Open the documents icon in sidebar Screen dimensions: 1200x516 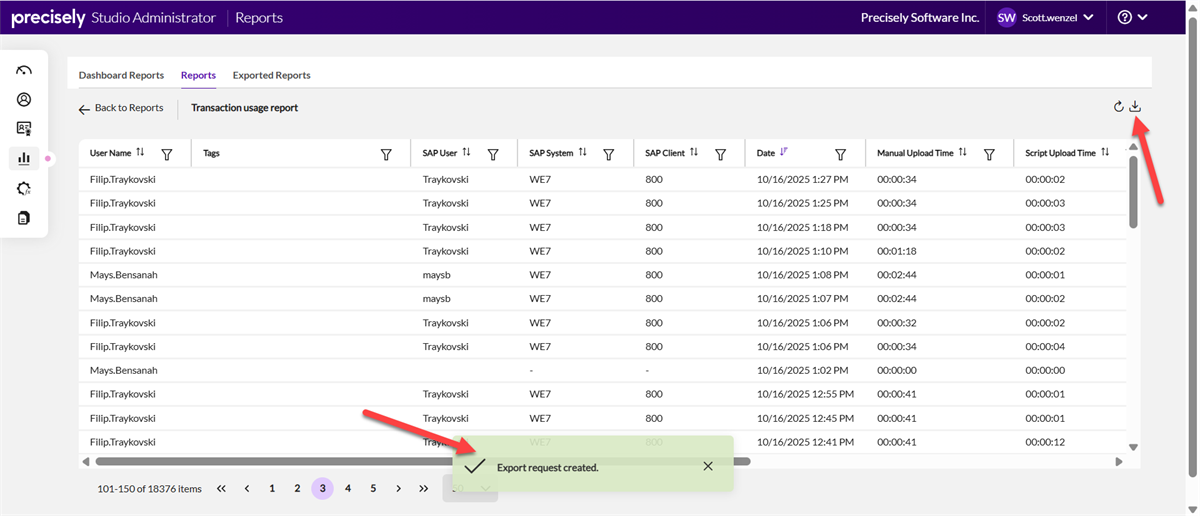[x=24, y=217]
